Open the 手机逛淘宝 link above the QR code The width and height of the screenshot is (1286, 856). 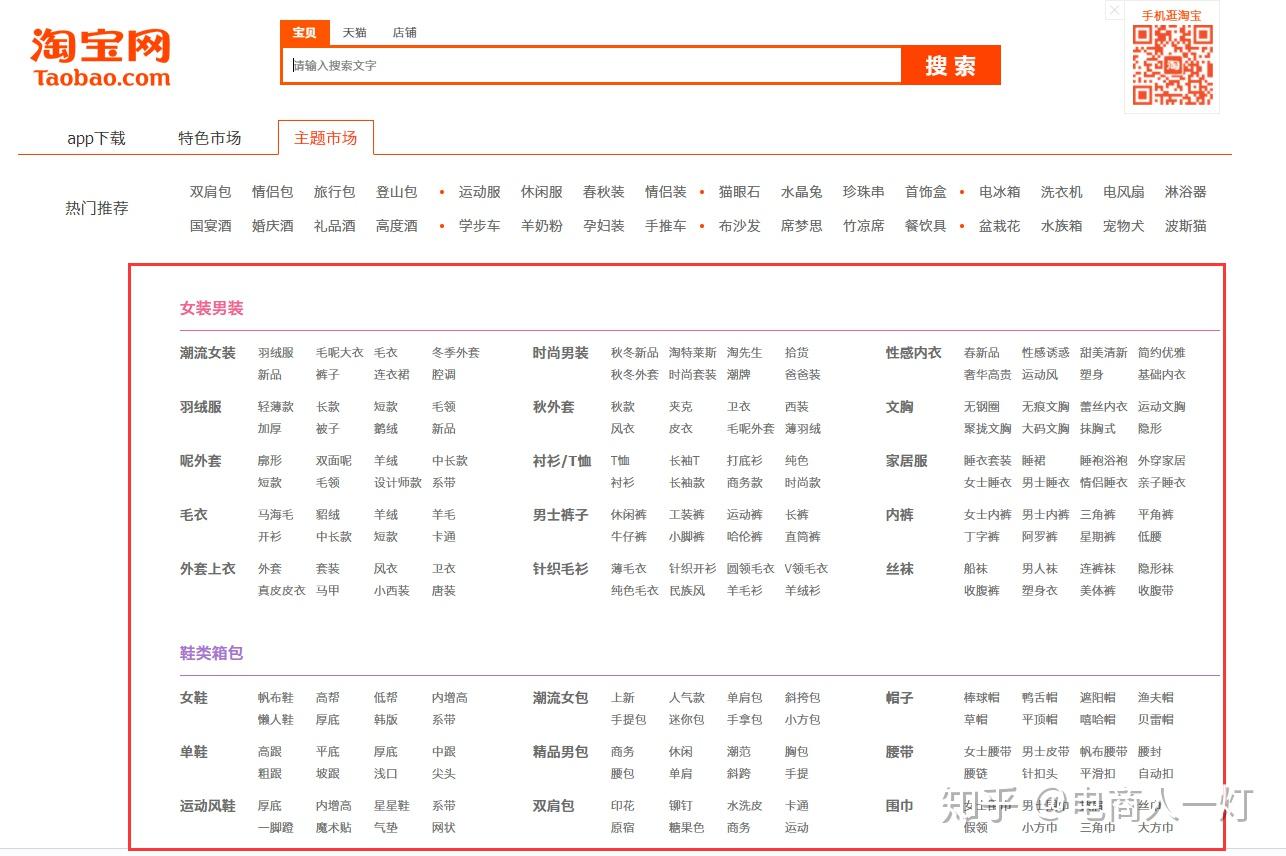coord(1172,15)
